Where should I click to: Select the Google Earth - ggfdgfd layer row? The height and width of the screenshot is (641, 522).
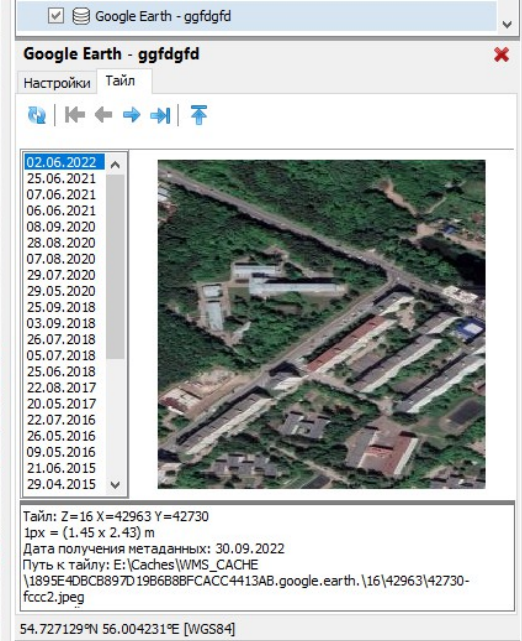coord(257,16)
